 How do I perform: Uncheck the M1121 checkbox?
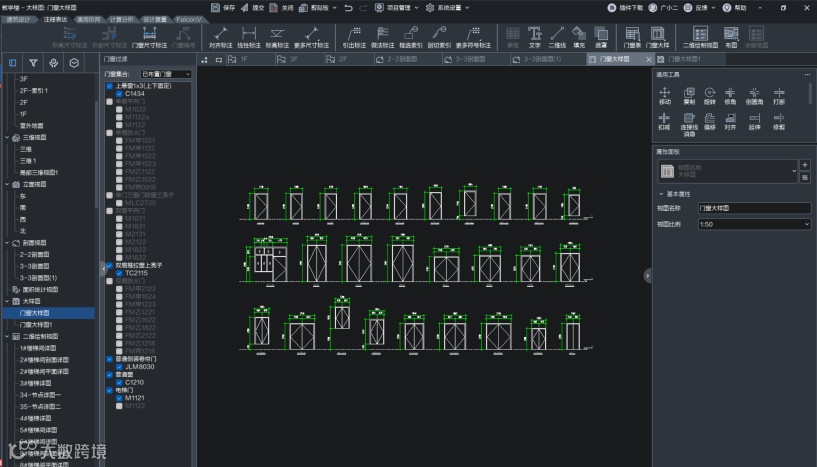pyautogui.click(x=119, y=398)
